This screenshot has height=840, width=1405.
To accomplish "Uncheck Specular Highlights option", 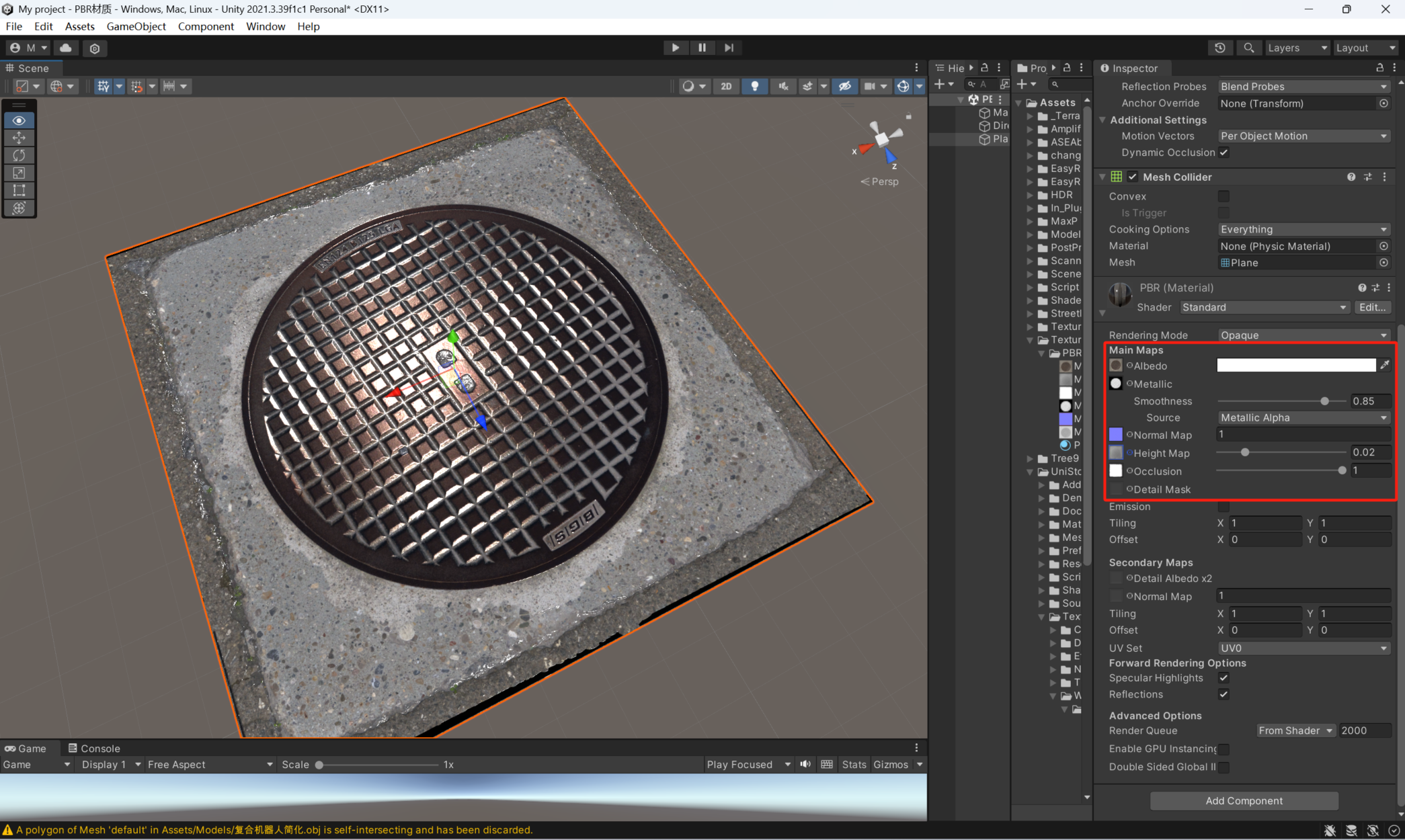I will tap(1223, 678).
